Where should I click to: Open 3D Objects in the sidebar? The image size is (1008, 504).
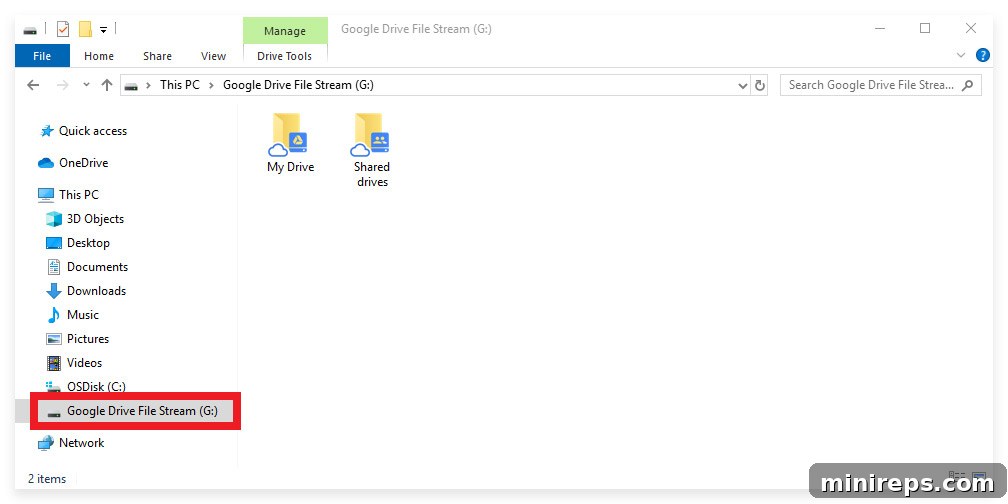click(x=85, y=219)
